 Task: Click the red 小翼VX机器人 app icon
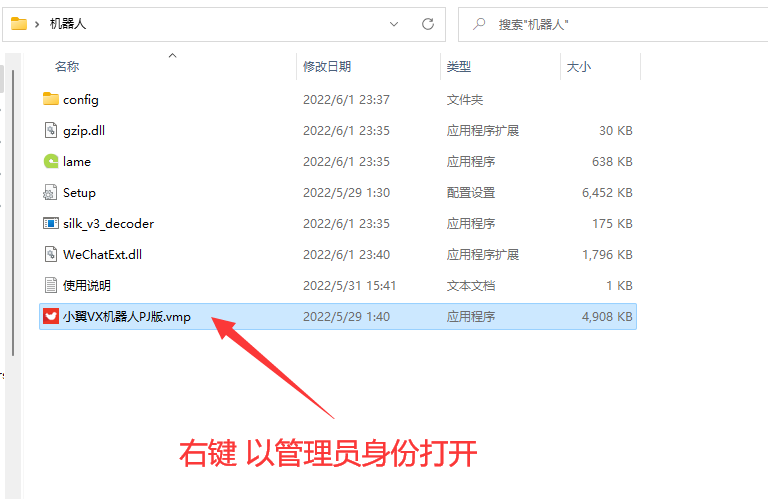point(52,316)
